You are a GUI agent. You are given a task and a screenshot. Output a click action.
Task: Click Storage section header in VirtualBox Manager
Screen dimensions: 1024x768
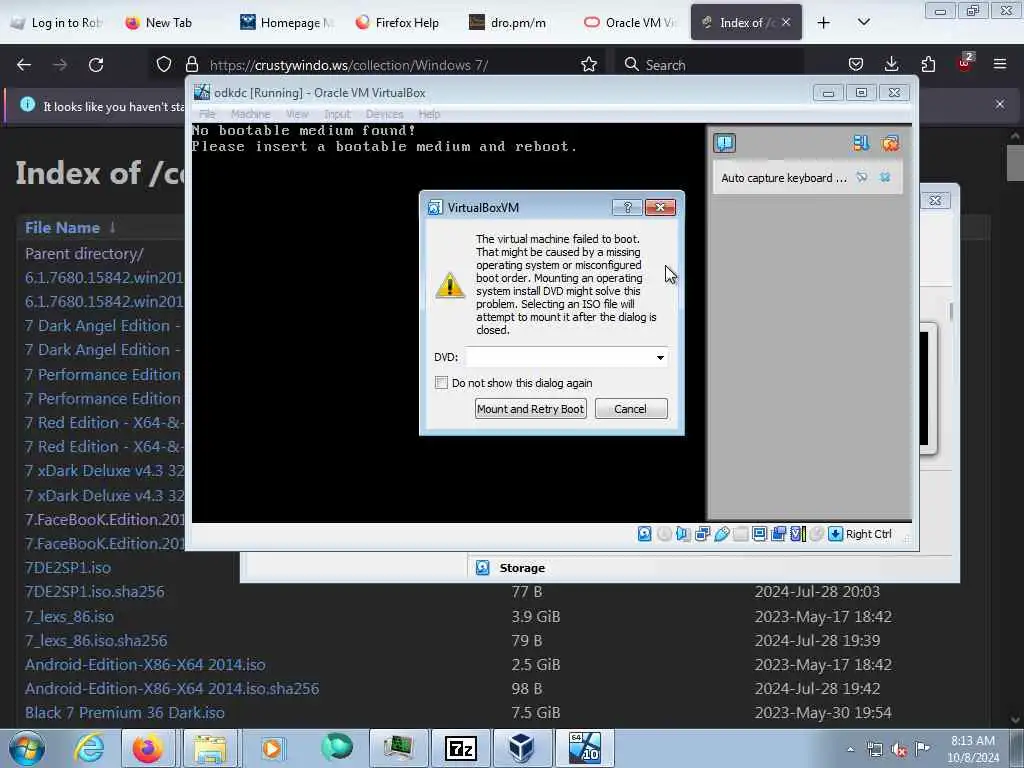[522, 568]
